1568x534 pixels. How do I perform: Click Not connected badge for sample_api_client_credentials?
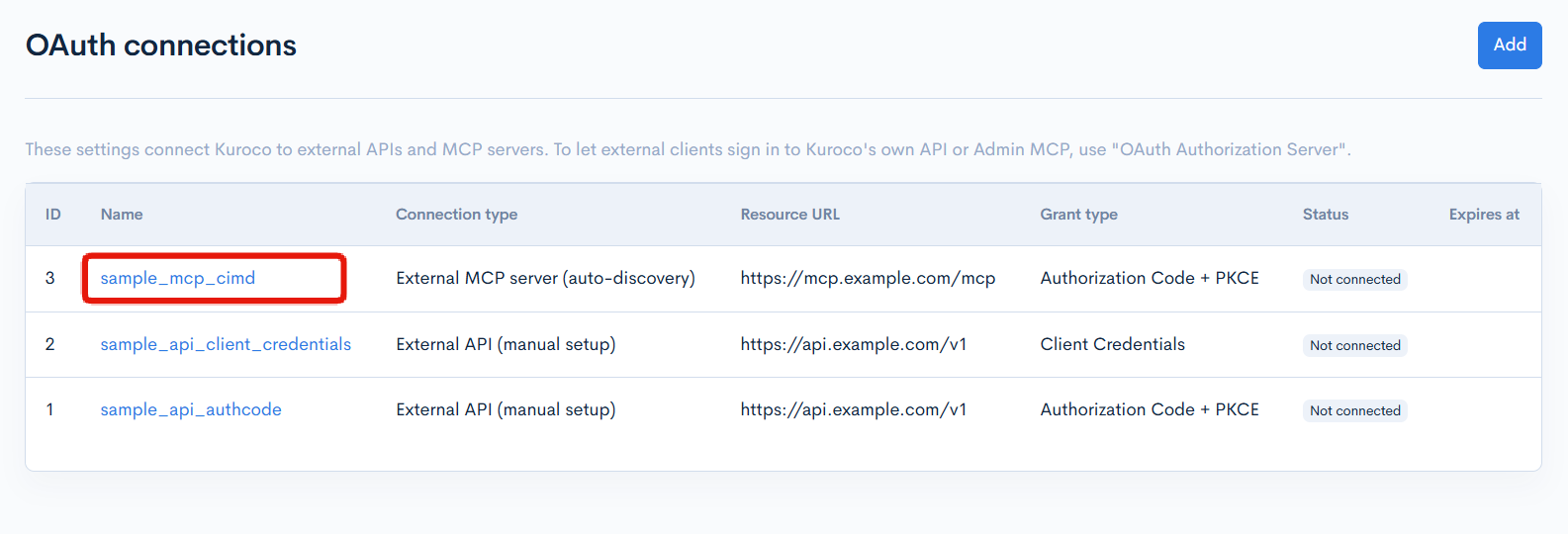tap(1355, 345)
